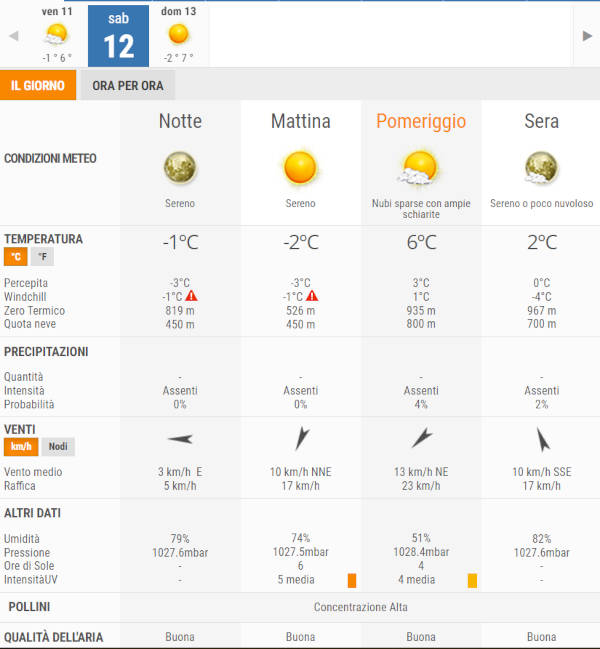The height and width of the screenshot is (649, 600).
Task: Click 'Concentrazione Alta' pollen value
Action: coord(360,607)
